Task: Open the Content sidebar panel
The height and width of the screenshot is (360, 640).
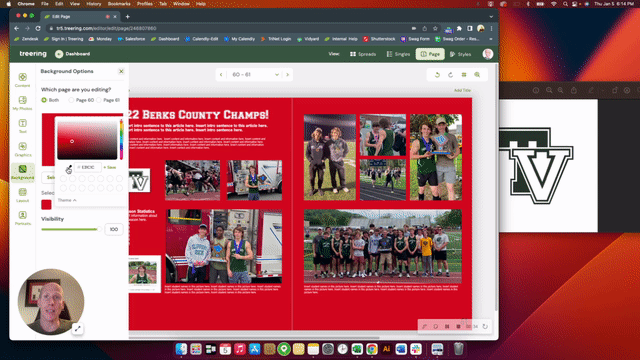Action: [x=22, y=80]
